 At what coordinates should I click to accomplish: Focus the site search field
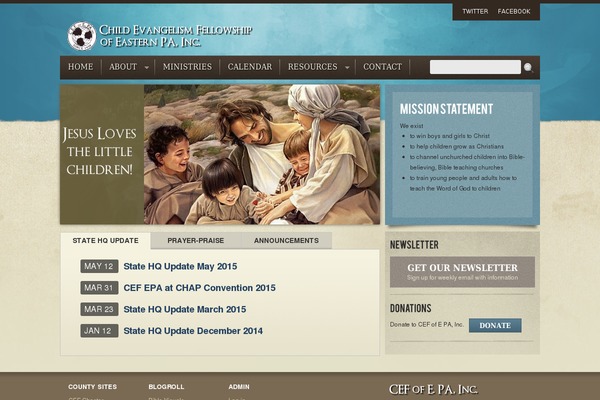click(475, 67)
